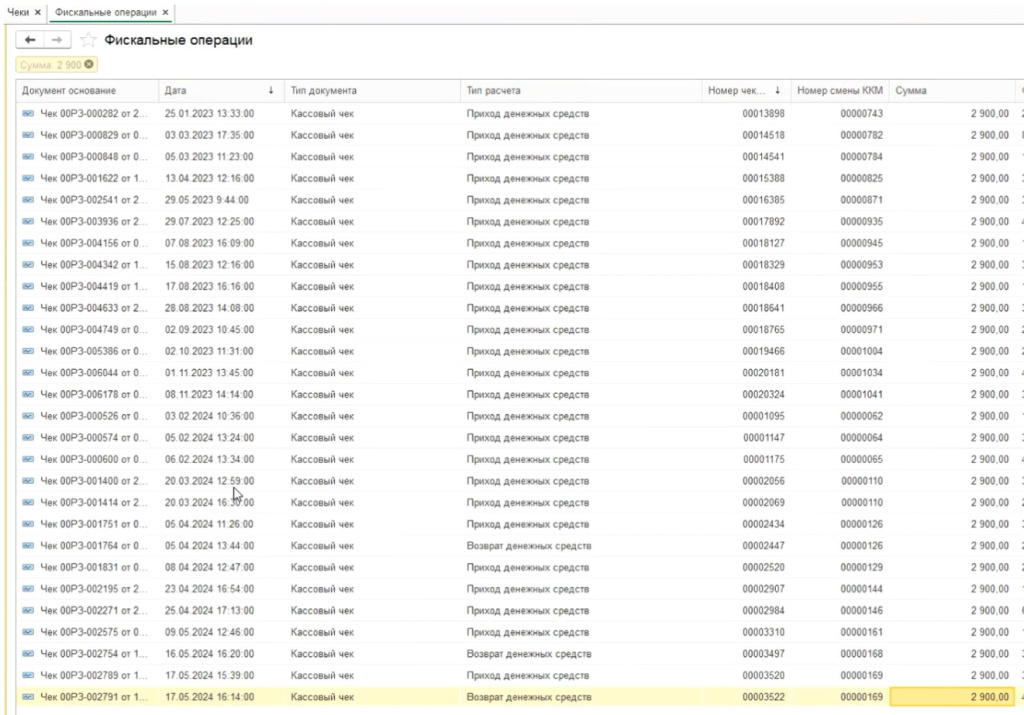
Task: Sort by Документ основание column header
Action: (x=87, y=91)
